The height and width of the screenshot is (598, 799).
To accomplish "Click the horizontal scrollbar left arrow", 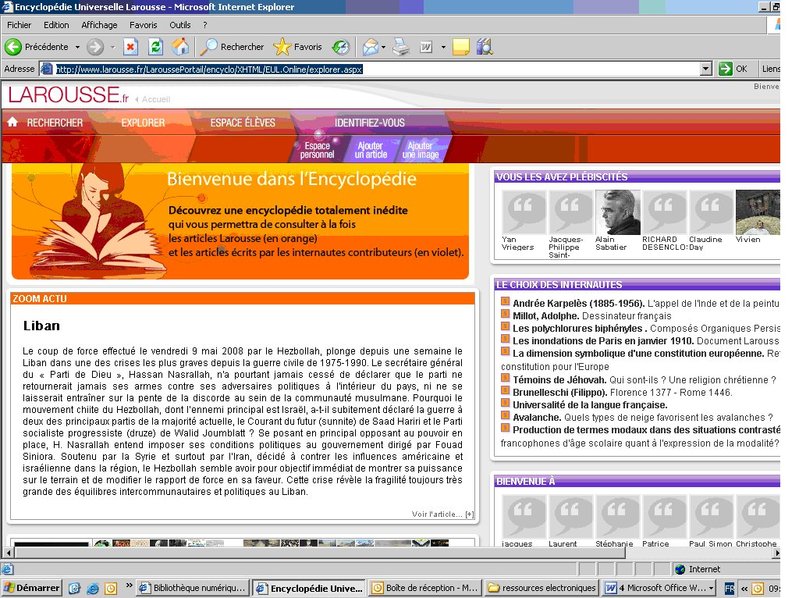I will [x=8, y=553].
